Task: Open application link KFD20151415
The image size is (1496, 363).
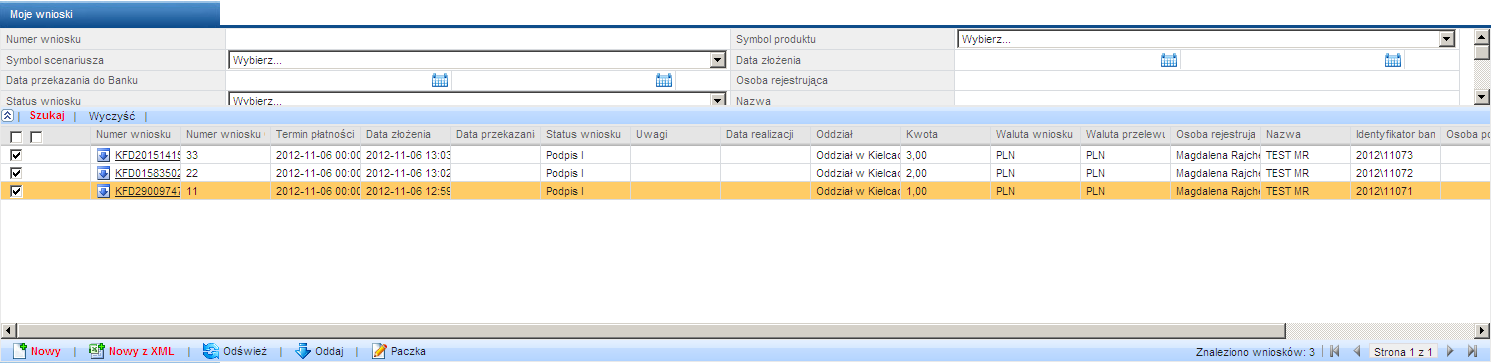Action: coord(147,156)
